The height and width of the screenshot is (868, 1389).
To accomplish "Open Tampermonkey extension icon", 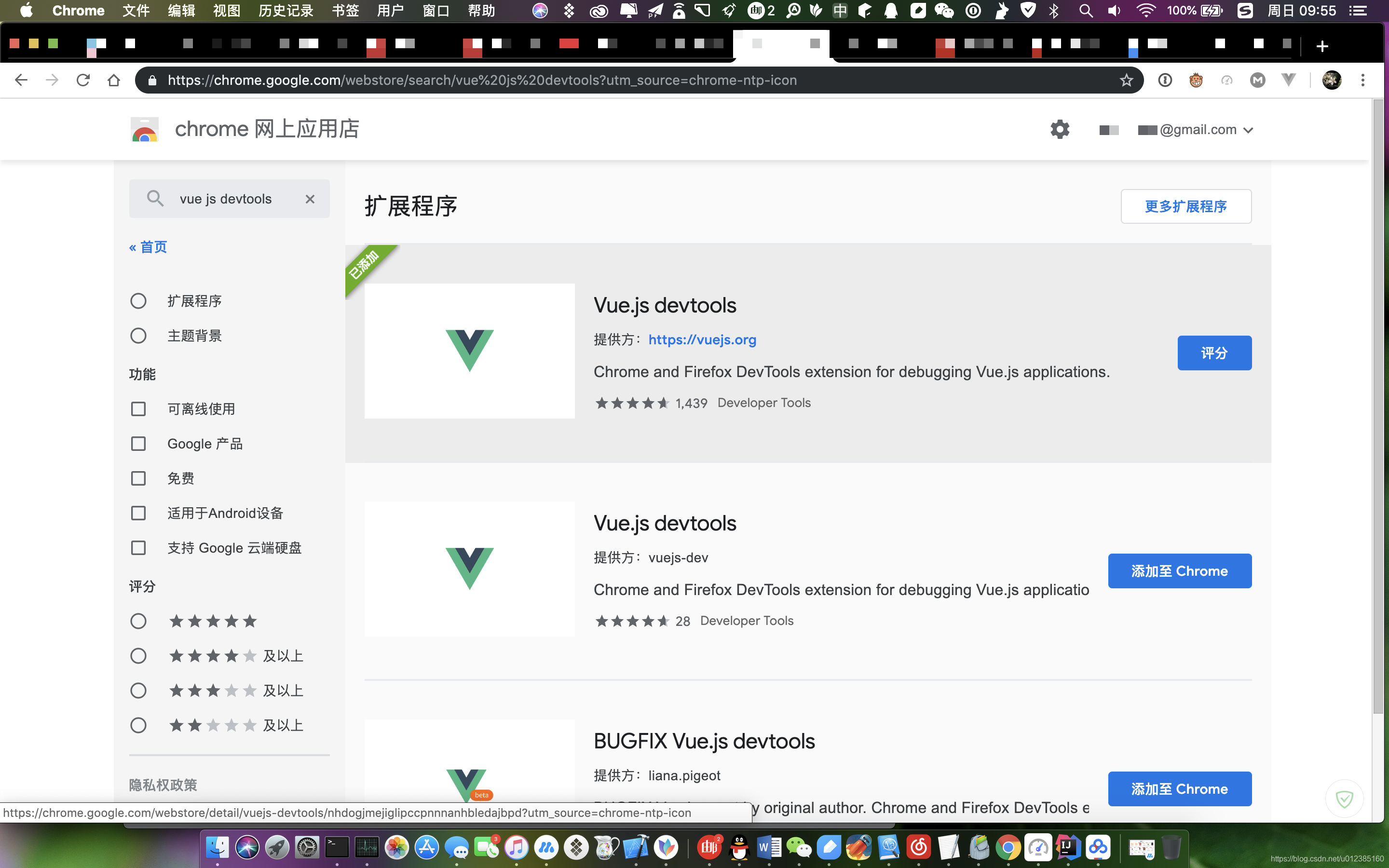I will tap(1196, 81).
